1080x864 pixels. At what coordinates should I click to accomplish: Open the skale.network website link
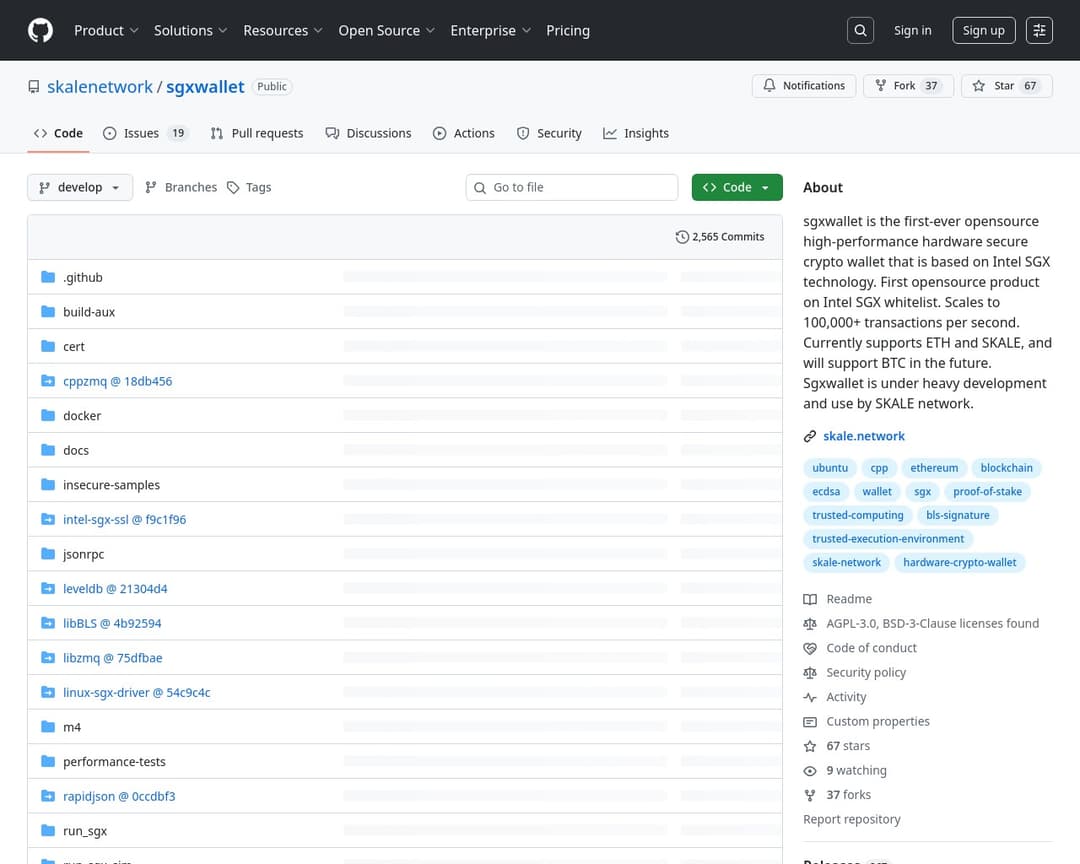click(x=863, y=436)
